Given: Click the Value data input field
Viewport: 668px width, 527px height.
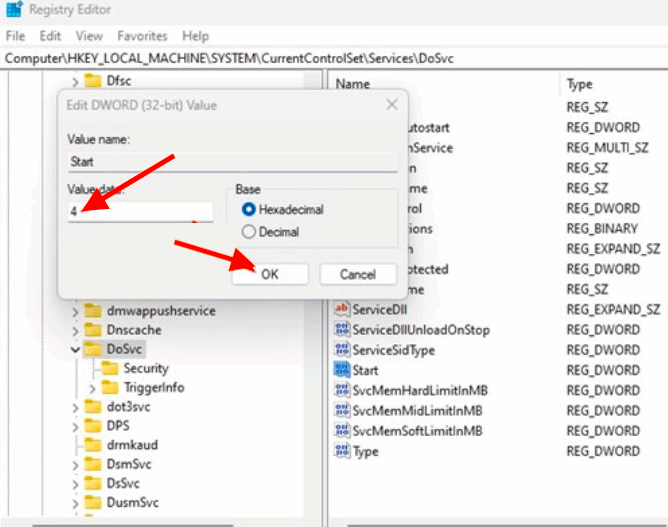Looking at the screenshot, I should 140,212.
